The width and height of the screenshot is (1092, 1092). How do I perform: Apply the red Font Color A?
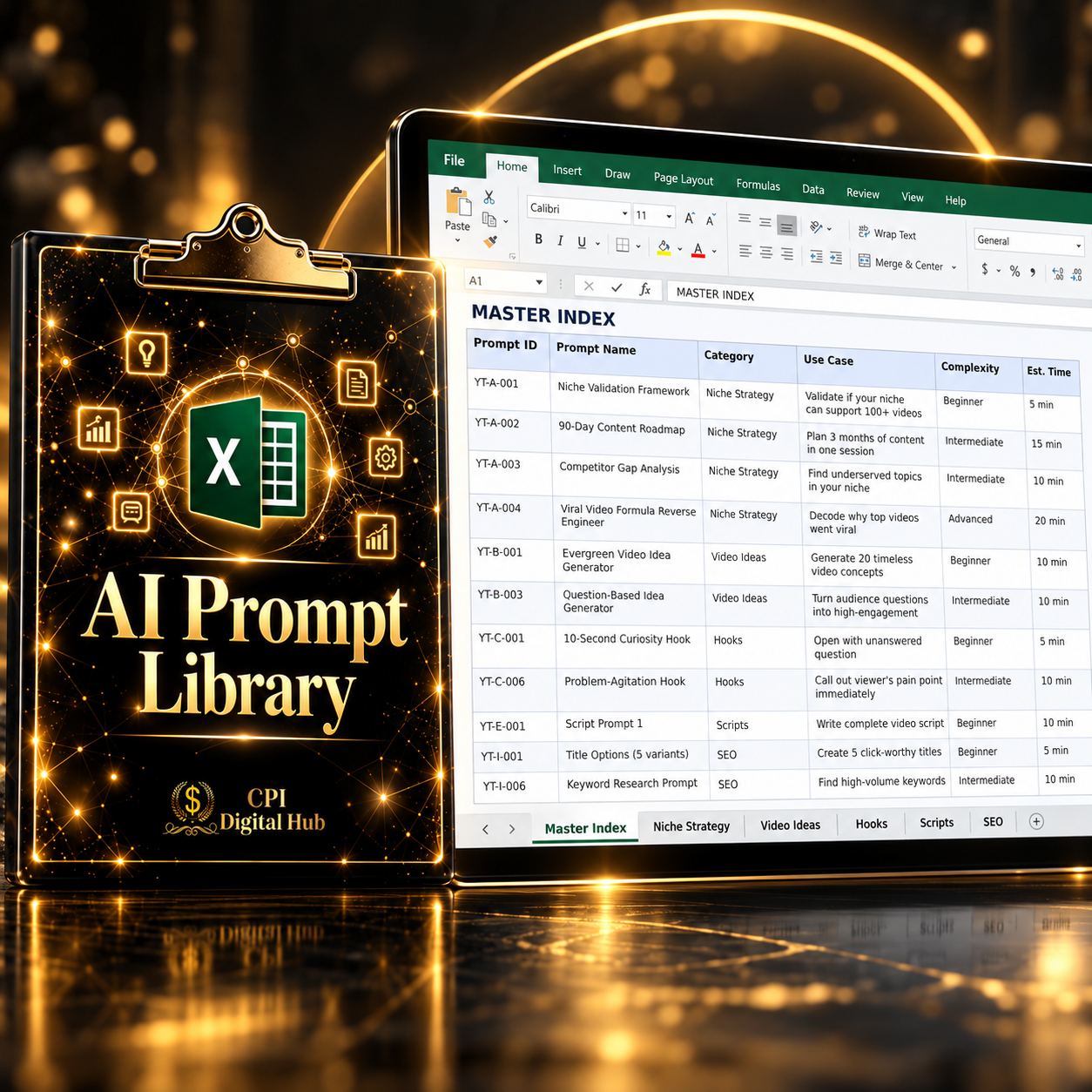tap(698, 251)
